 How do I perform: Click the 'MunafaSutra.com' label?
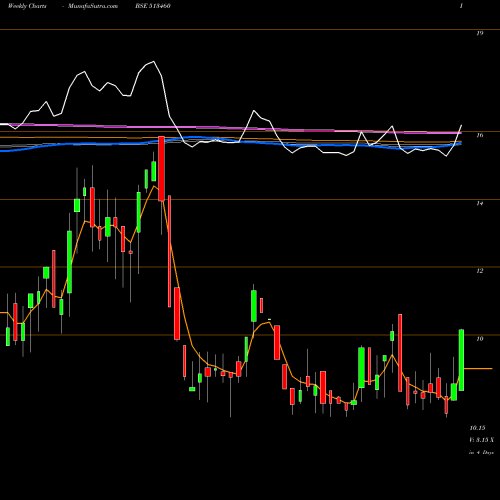pos(93,6)
